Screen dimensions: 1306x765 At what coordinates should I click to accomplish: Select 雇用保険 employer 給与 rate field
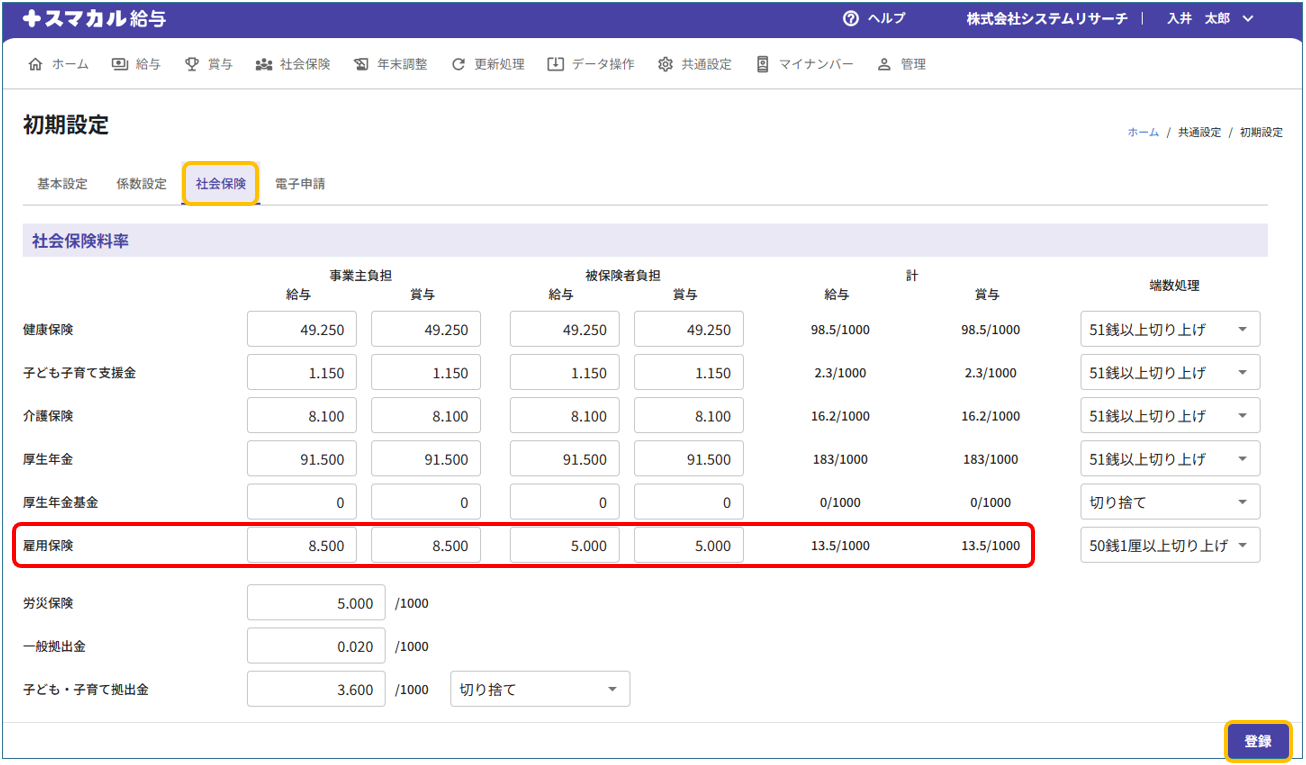(302, 546)
